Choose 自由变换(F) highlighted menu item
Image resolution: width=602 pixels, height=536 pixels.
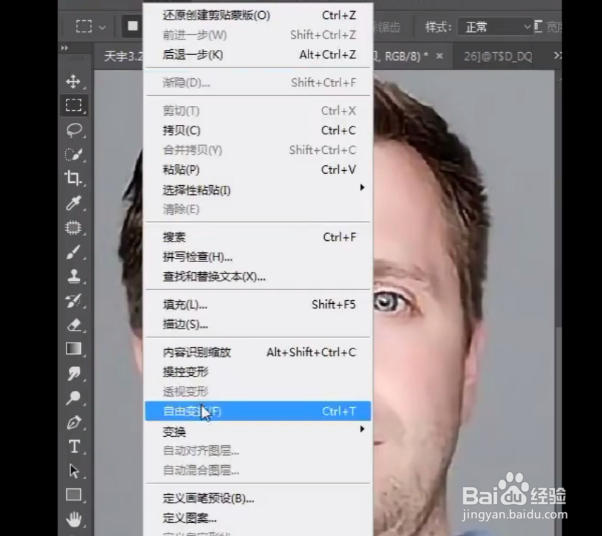pyautogui.click(x=258, y=411)
